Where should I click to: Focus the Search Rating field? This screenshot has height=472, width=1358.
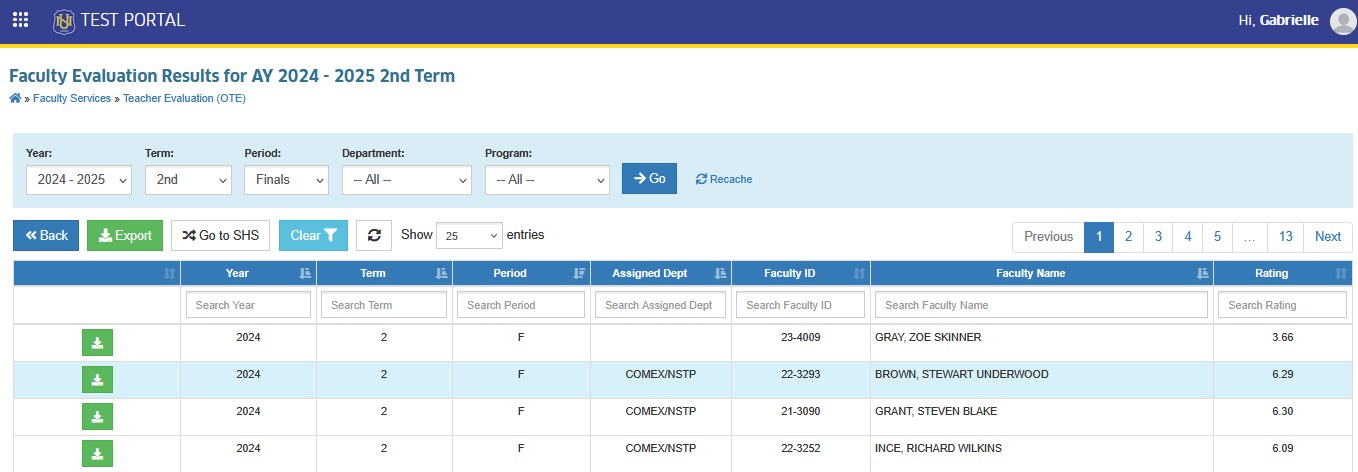(1283, 305)
